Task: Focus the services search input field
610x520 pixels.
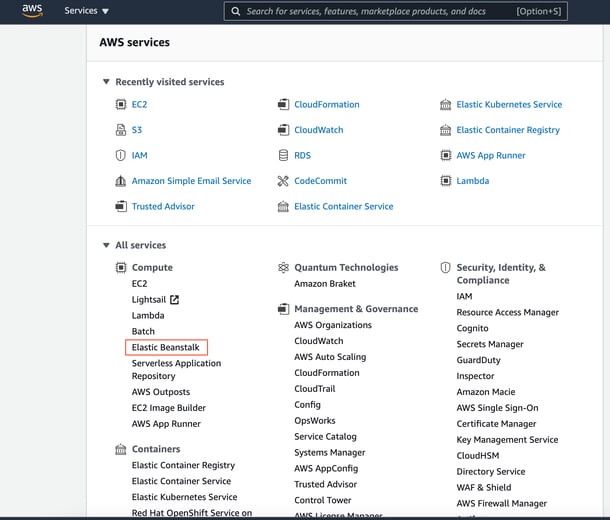Action: pyautogui.click(x=396, y=11)
